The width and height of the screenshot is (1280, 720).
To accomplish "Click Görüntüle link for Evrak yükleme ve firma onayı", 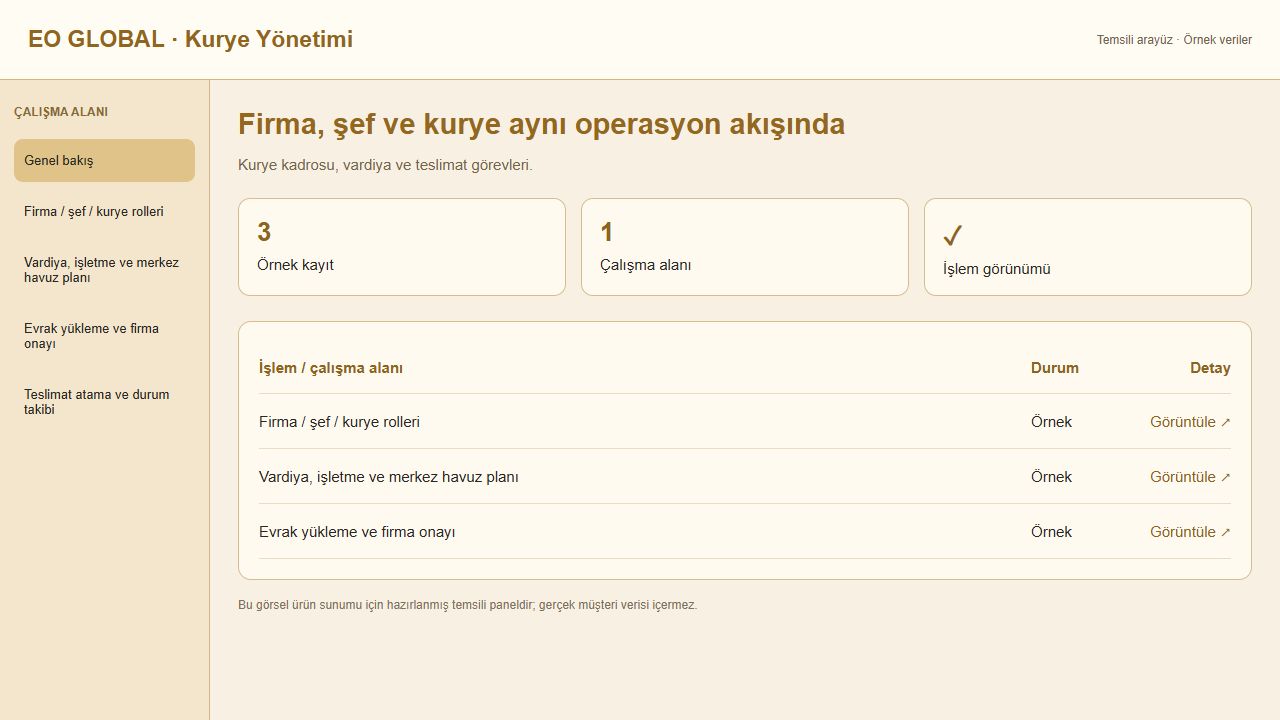I will tap(1190, 532).
